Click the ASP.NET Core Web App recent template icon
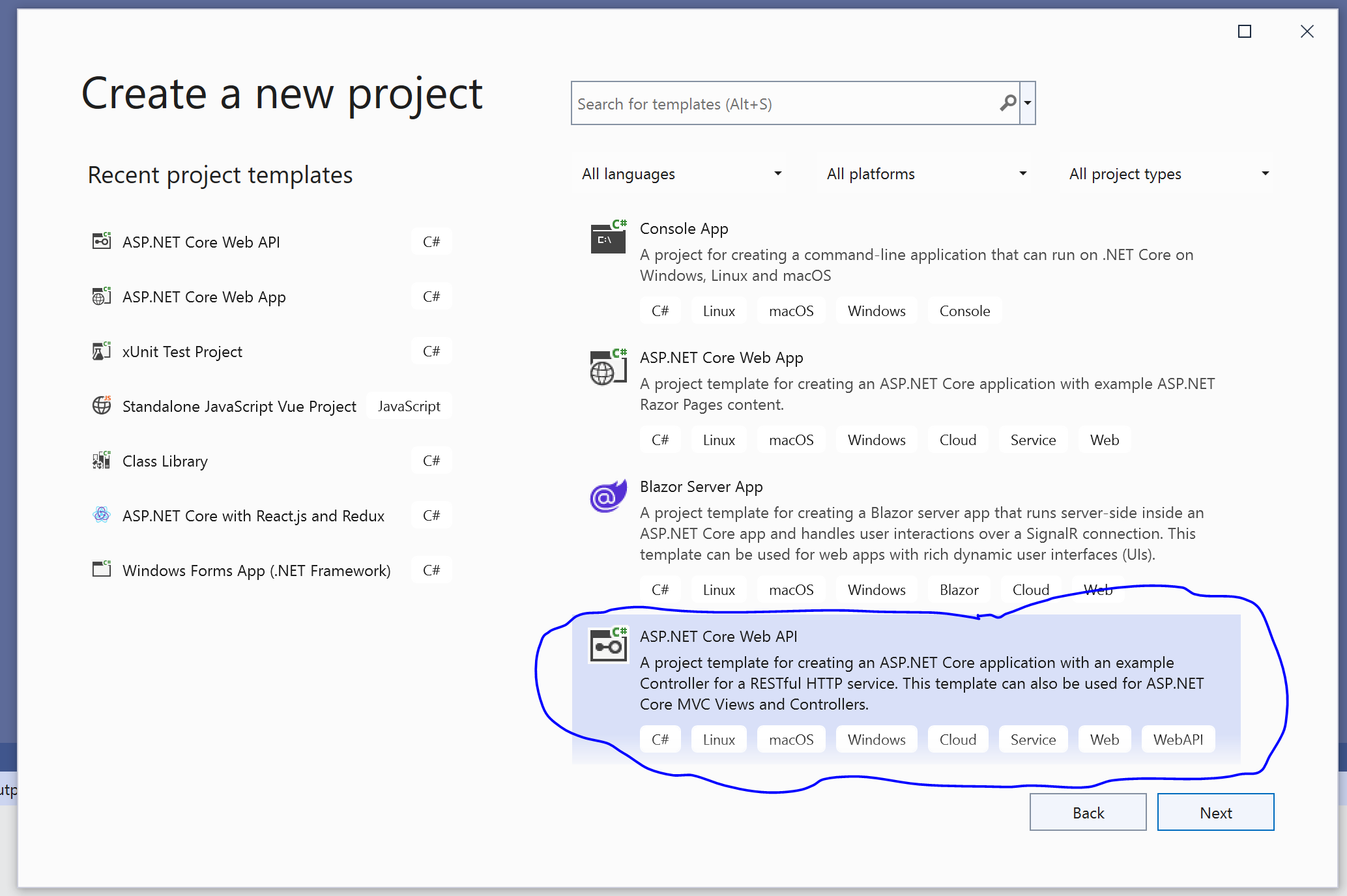 click(x=102, y=296)
